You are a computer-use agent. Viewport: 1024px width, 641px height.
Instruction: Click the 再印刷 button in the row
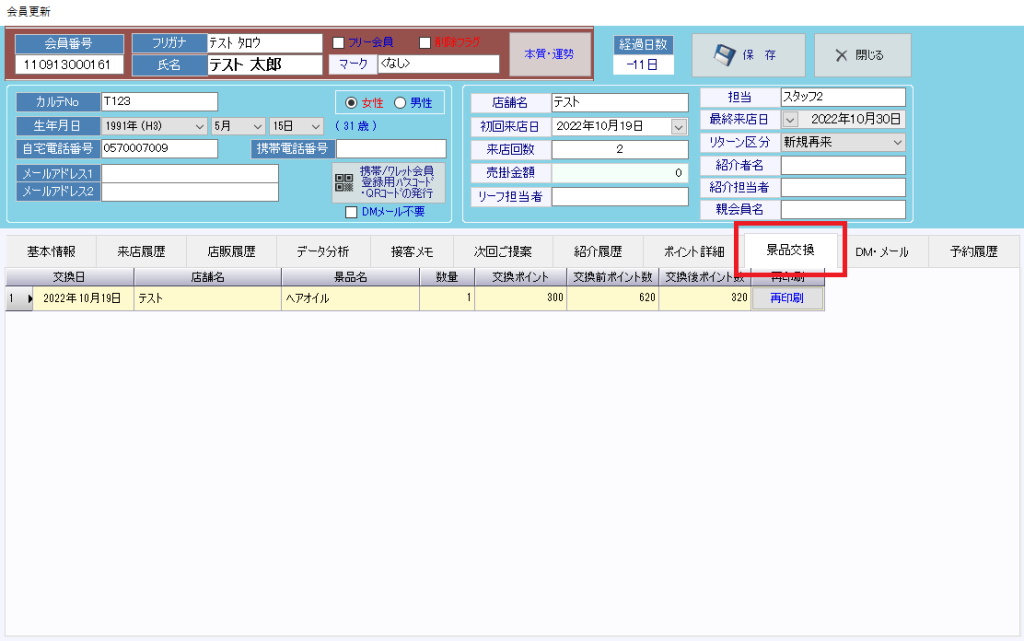tap(787, 298)
